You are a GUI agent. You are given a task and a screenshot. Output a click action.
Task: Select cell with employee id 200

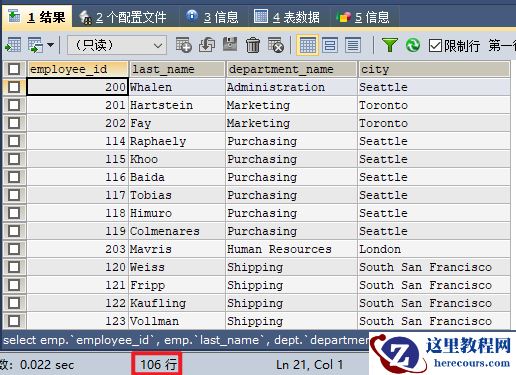pyautogui.click(x=77, y=87)
